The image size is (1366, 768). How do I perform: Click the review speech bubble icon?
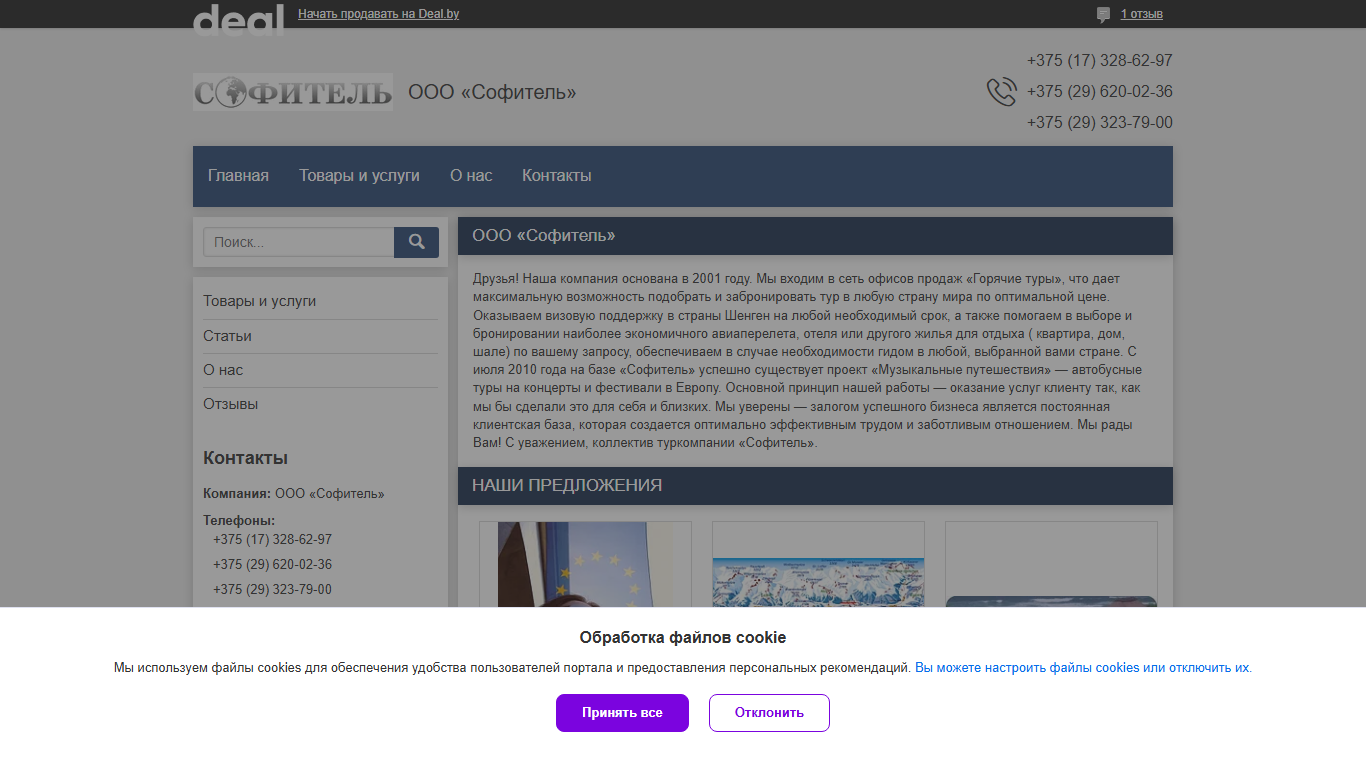click(x=1103, y=15)
